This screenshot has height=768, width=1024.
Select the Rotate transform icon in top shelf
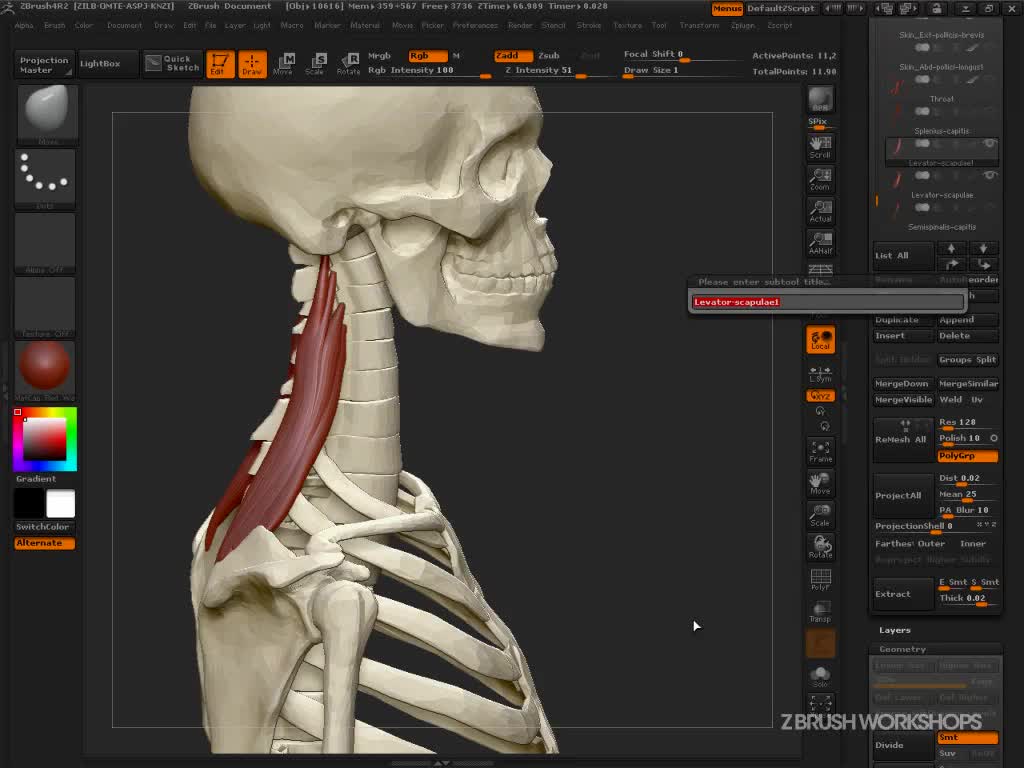[348, 64]
